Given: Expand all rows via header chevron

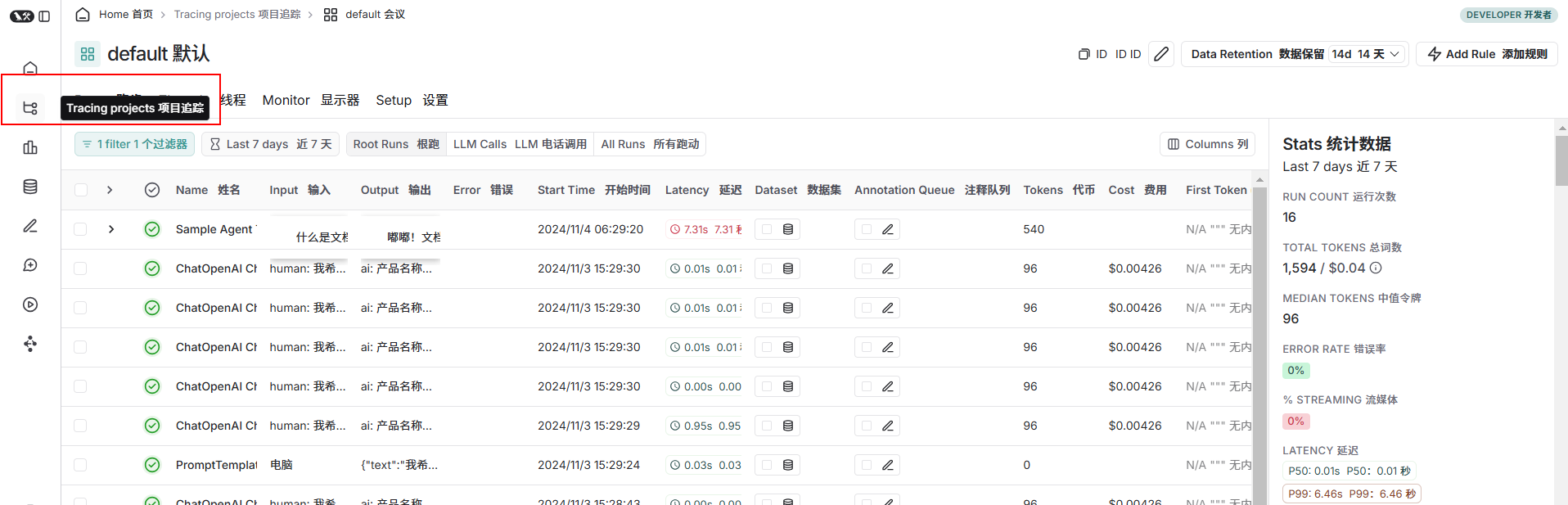Looking at the screenshot, I should coord(110,190).
